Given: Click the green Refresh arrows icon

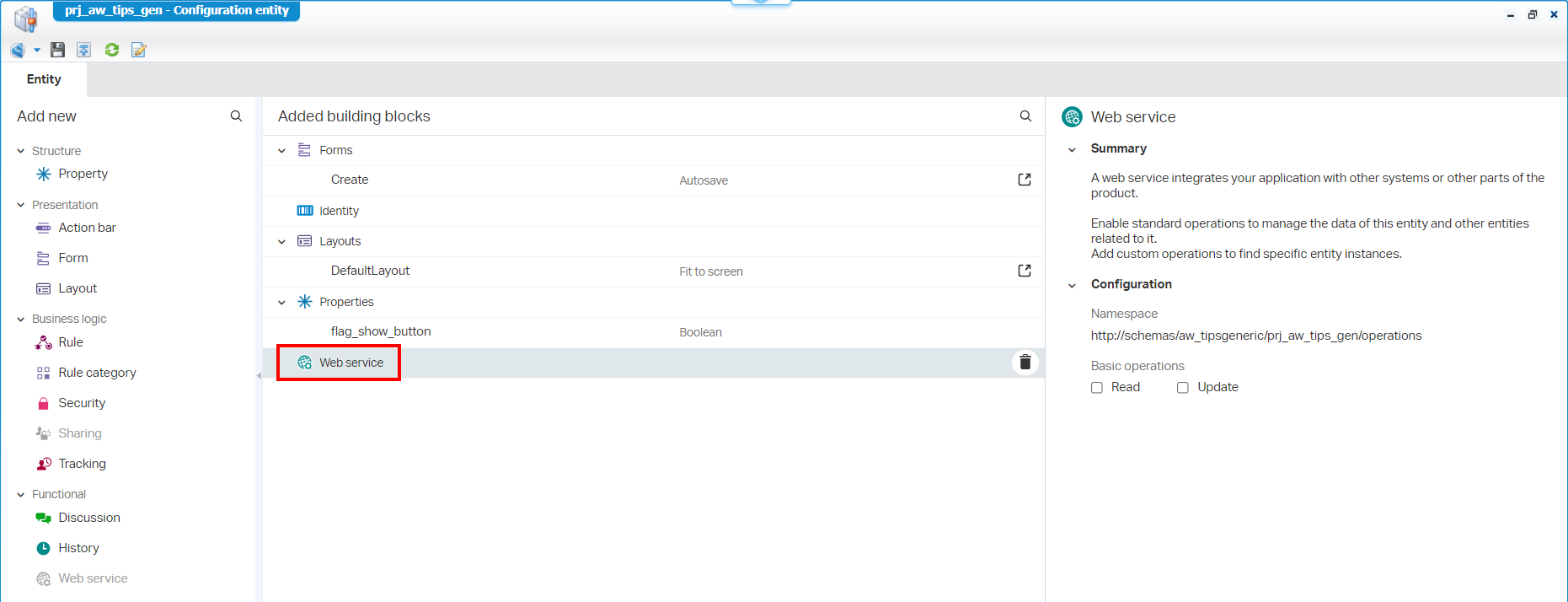Looking at the screenshot, I should point(111,51).
